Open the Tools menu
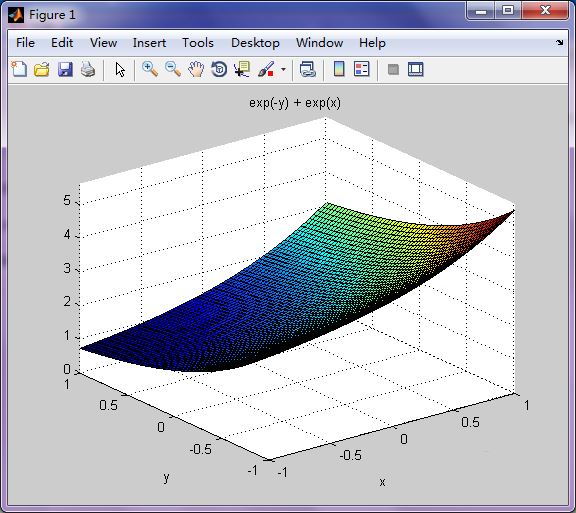Viewport: 576px width, 513px height. tap(198, 43)
